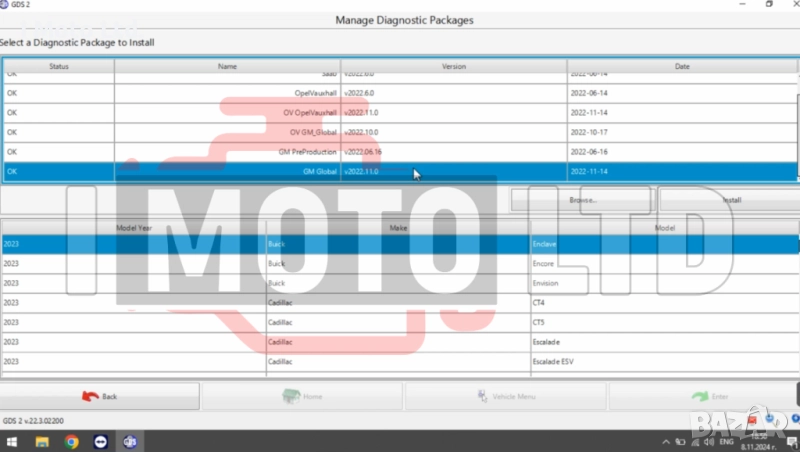Select the Cadillac CT4 row

pyautogui.click(x=400, y=303)
